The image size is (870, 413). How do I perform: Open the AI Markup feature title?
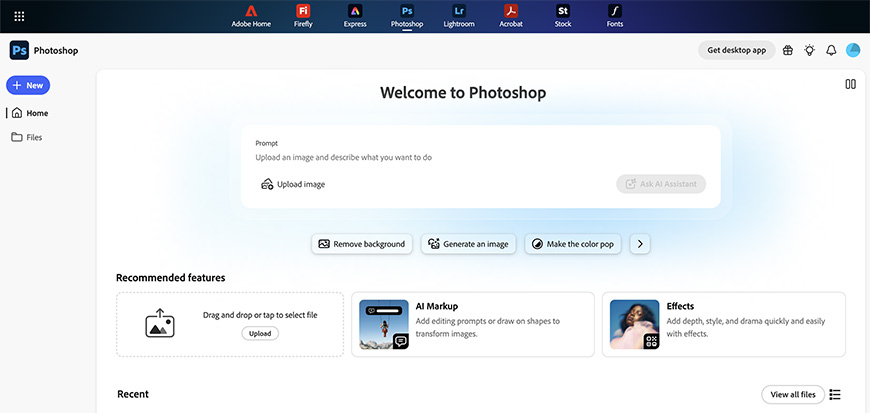(437, 306)
